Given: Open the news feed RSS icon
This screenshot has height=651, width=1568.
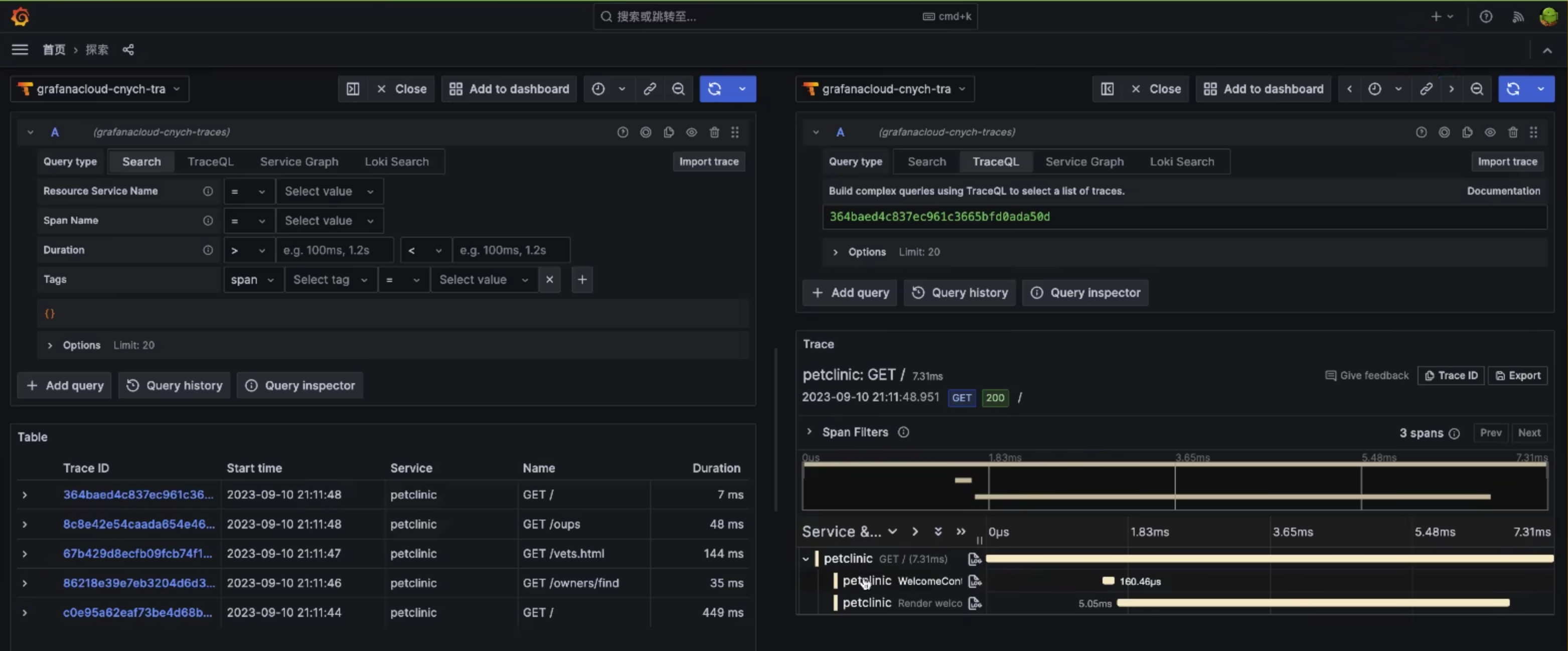Looking at the screenshot, I should 1517,17.
